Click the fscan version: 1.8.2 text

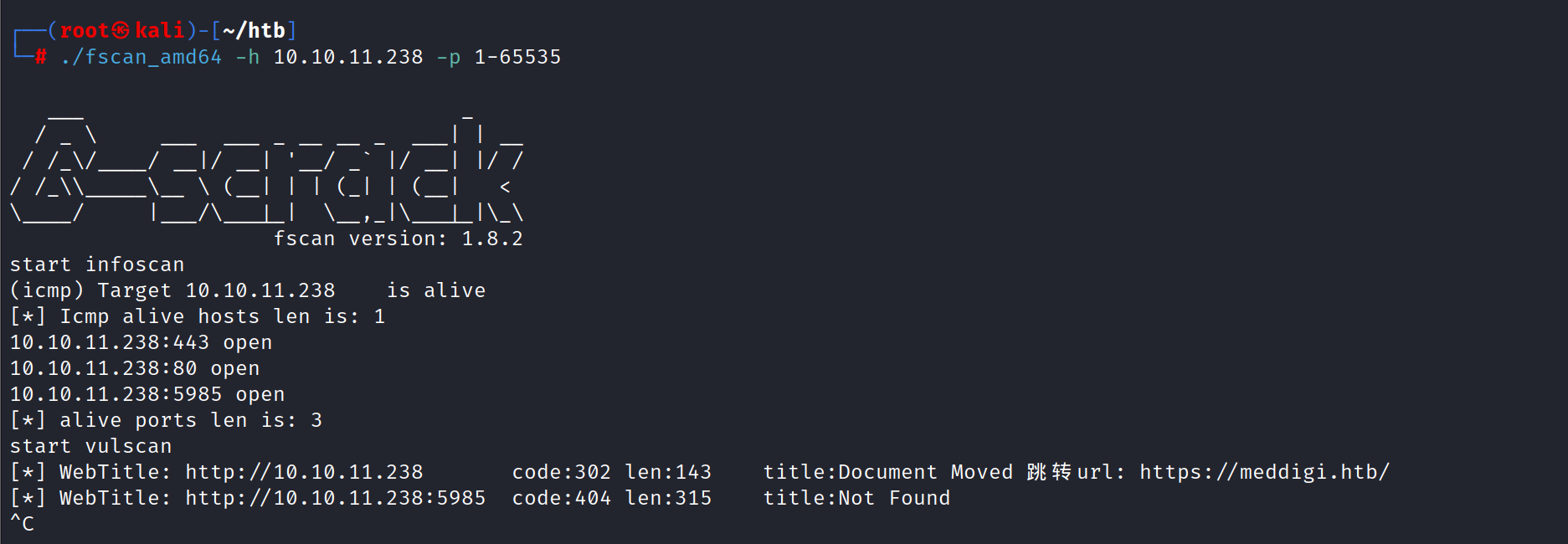[x=398, y=239]
